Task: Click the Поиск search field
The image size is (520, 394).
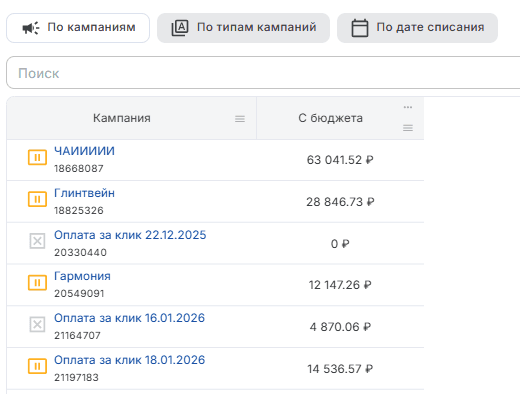Action: click(263, 73)
